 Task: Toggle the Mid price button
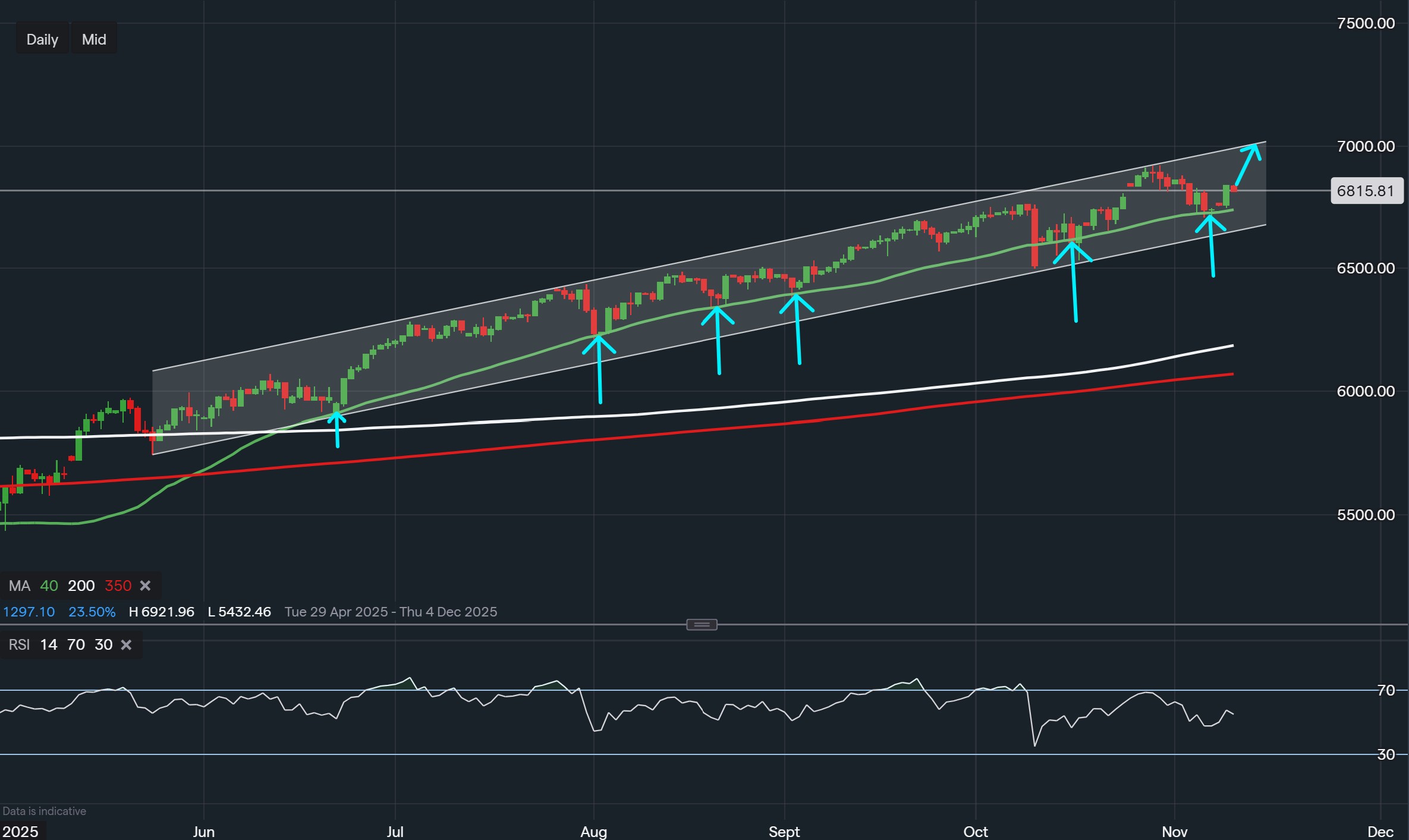pos(93,39)
